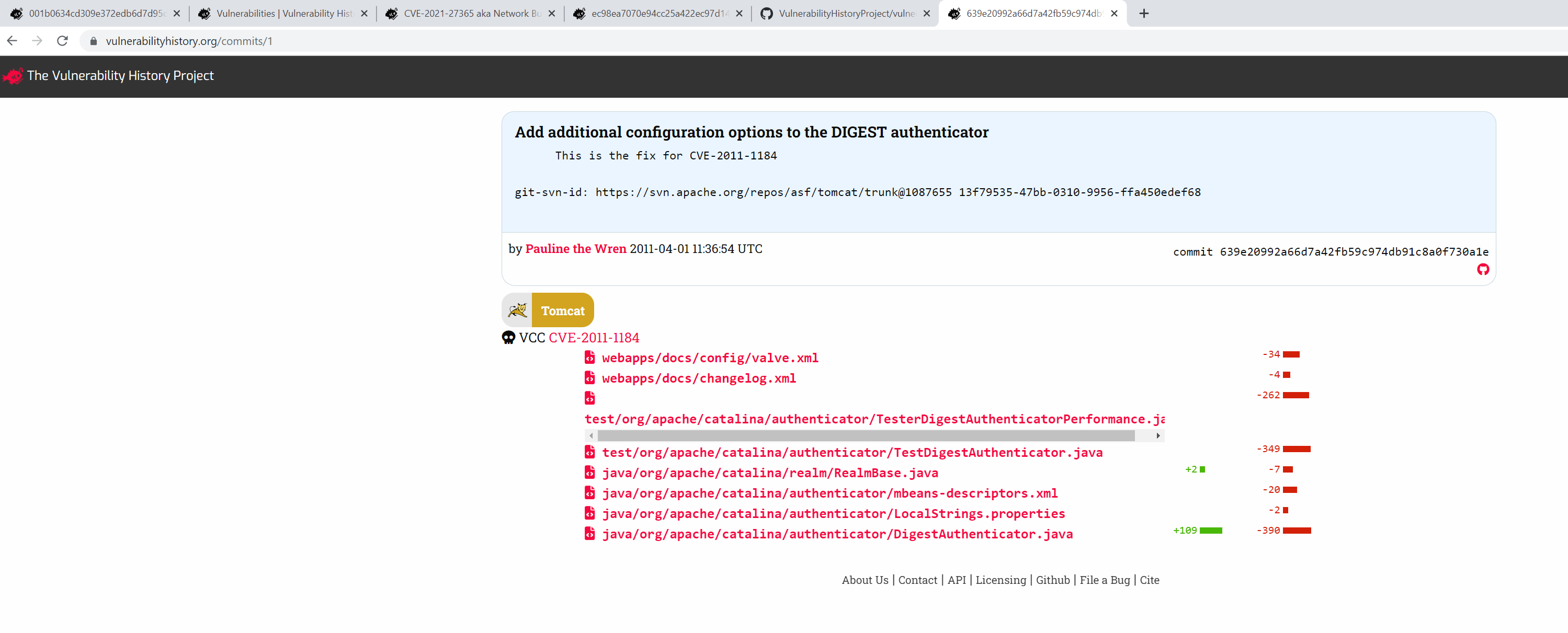
Task: Open the Cite footer link
Action: [1150, 580]
